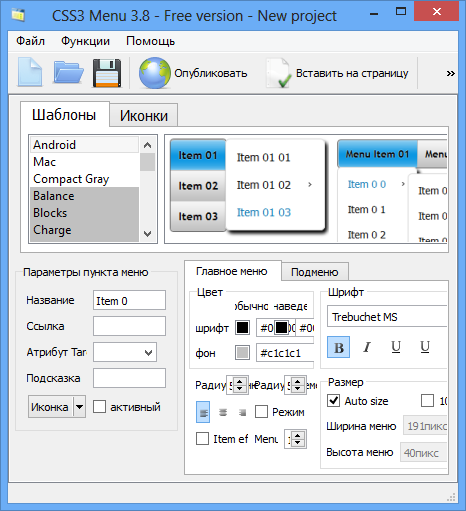This screenshot has height=511, width=466.
Task: Adjust second Радиус spinner
Action: 297,385
